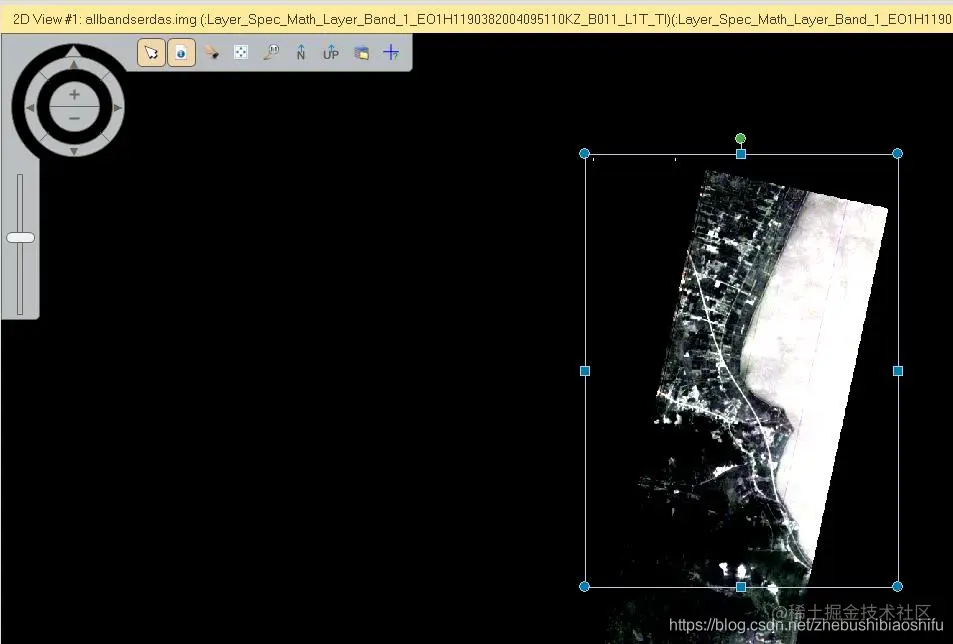Activate the Select pointer tool
This screenshot has width=953, height=644.
151,53
